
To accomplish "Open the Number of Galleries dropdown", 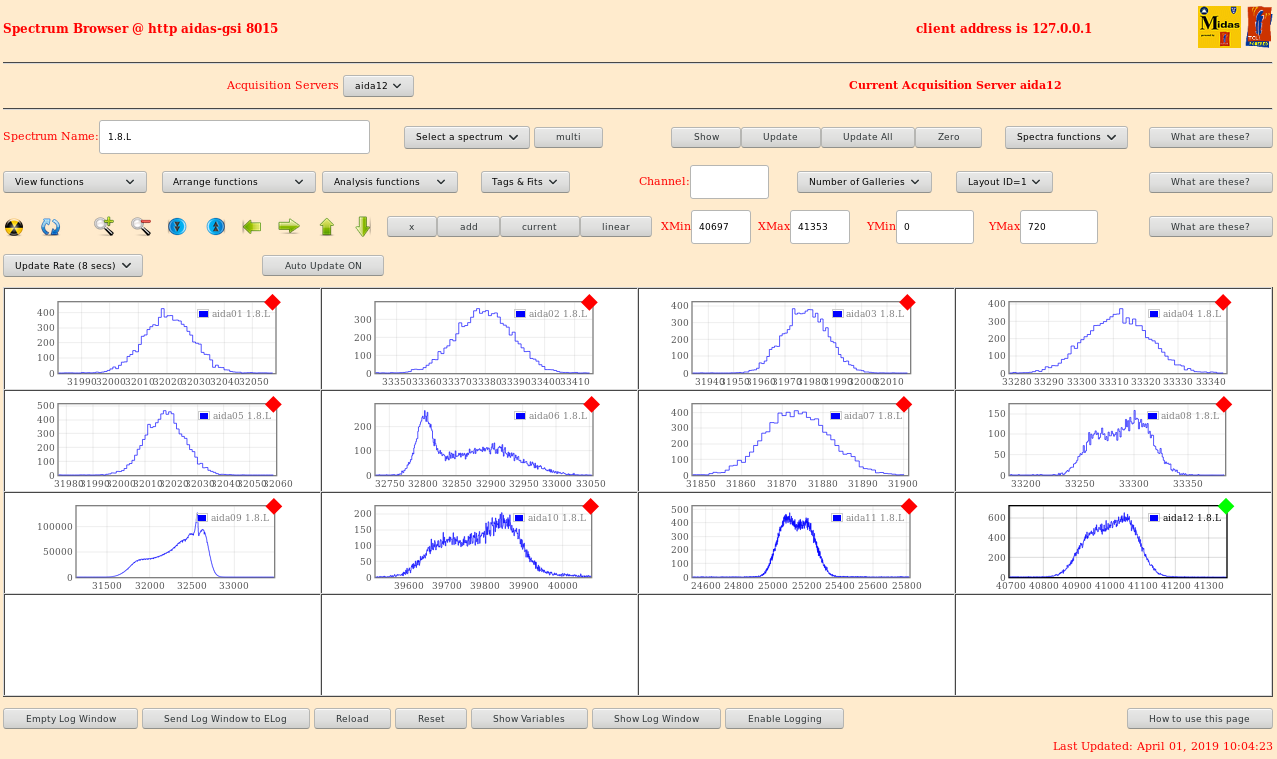I will 864,182.
